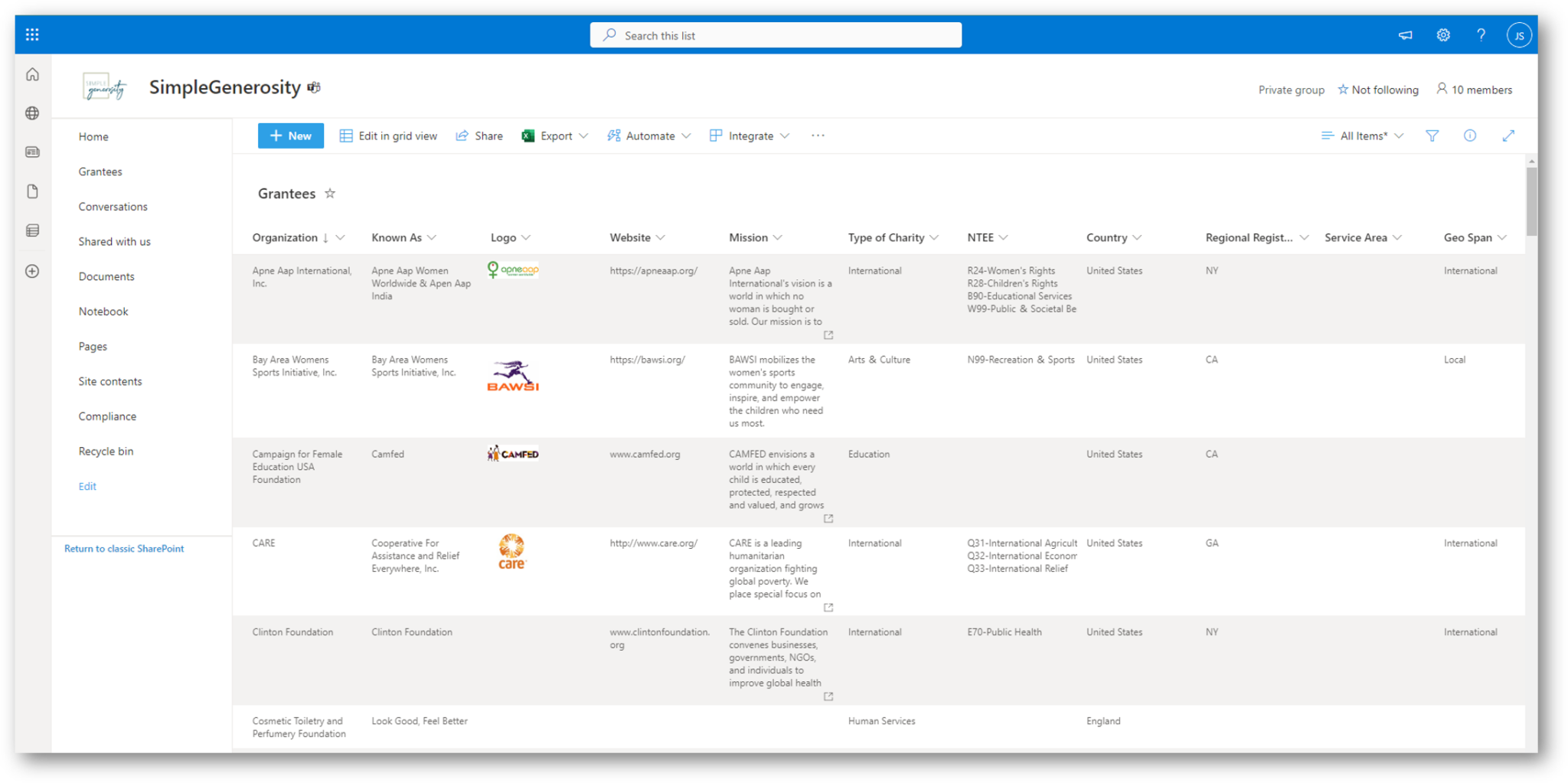Open the settings gear icon
Screen dimensions: 1568x783
tap(1443, 35)
